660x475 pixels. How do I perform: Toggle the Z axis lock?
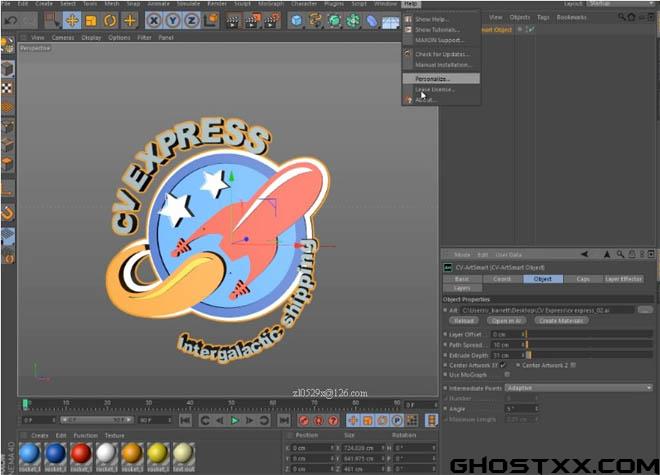click(x=192, y=20)
